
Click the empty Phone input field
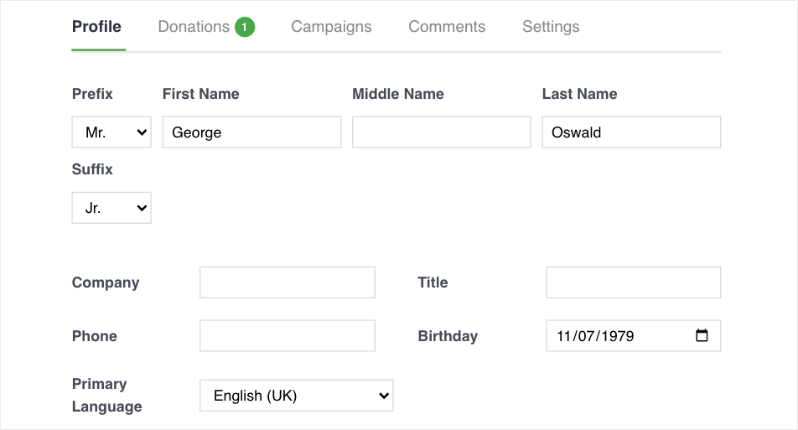coord(287,336)
